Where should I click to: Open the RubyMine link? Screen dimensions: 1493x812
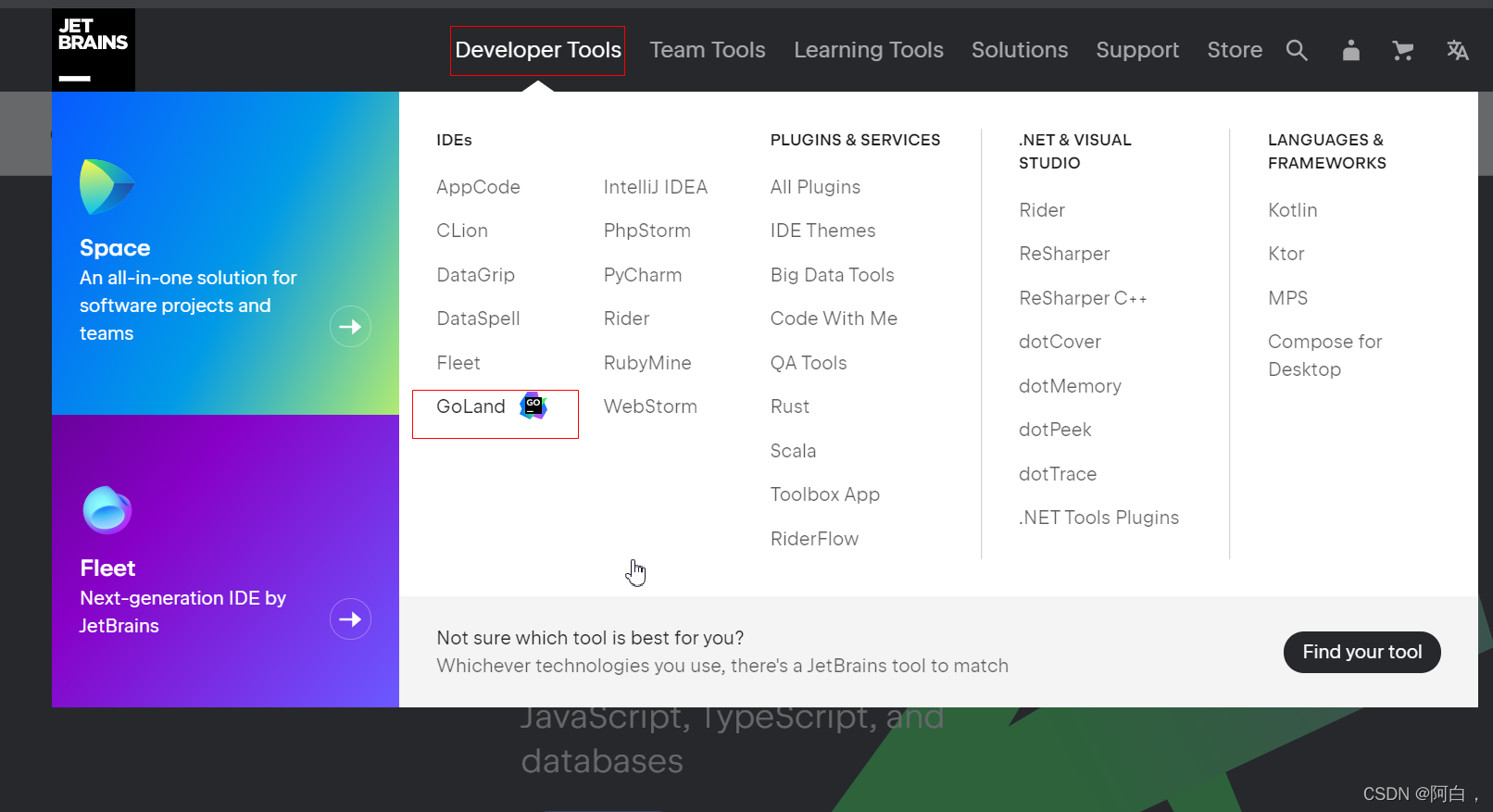click(647, 363)
